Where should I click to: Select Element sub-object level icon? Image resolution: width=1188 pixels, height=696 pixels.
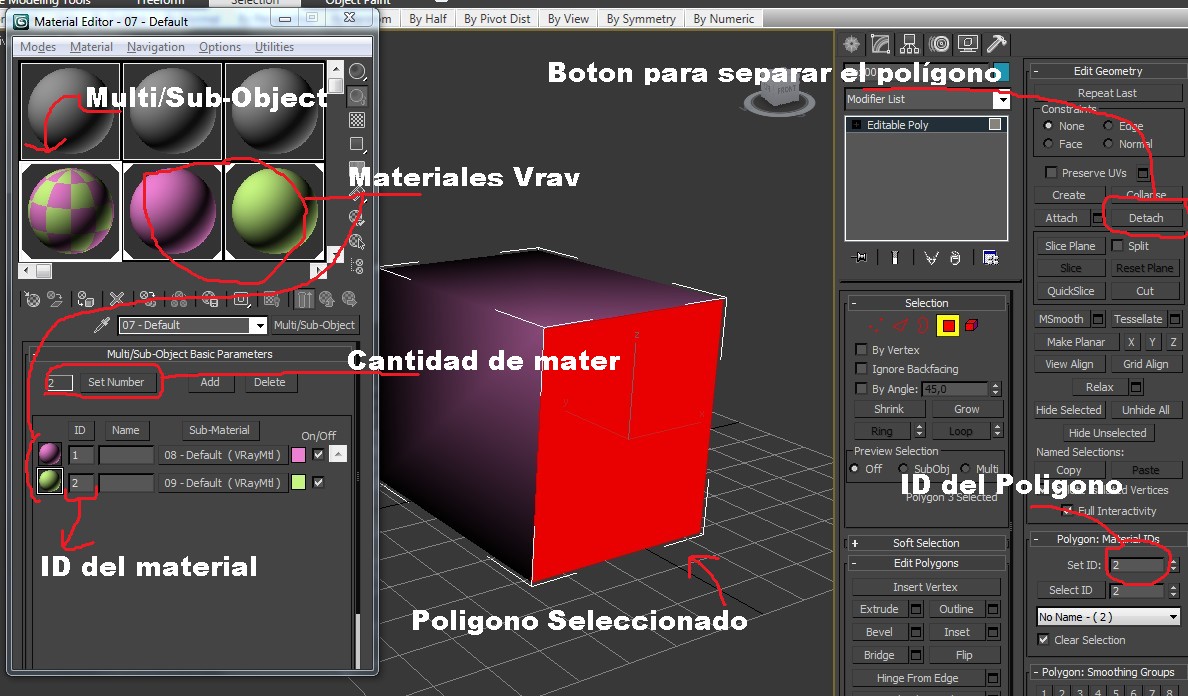[x=971, y=325]
